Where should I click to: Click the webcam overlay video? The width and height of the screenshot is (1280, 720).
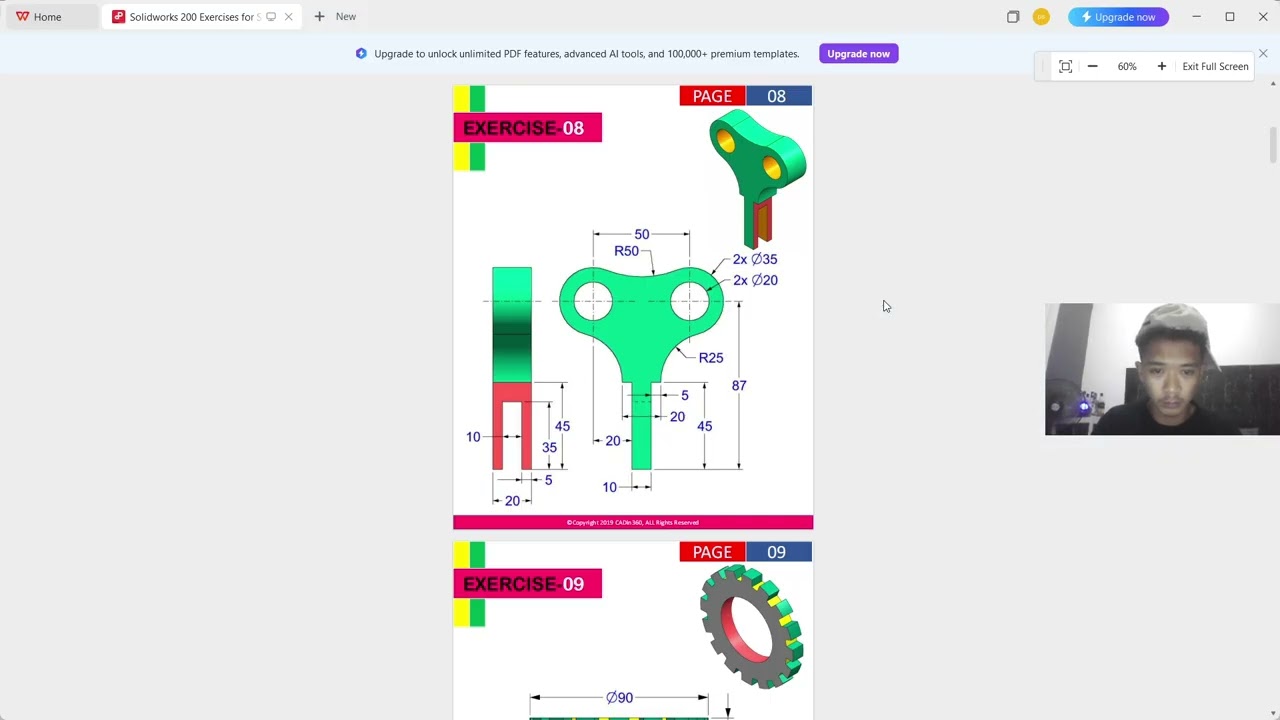tap(1162, 369)
